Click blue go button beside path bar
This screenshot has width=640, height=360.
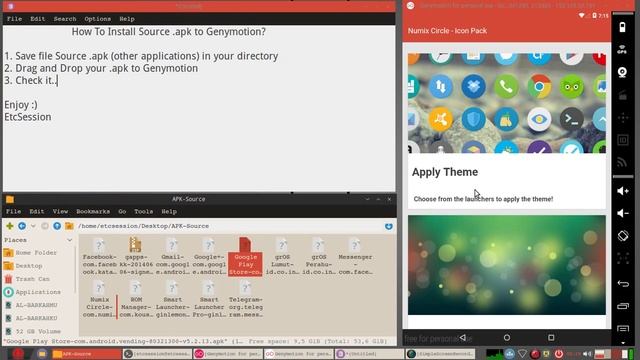[x=389, y=226]
